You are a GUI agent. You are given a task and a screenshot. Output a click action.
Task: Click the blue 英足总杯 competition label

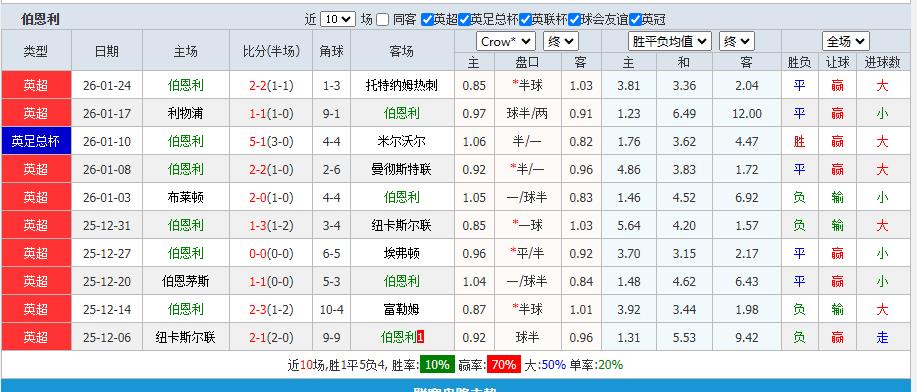coord(36,142)
